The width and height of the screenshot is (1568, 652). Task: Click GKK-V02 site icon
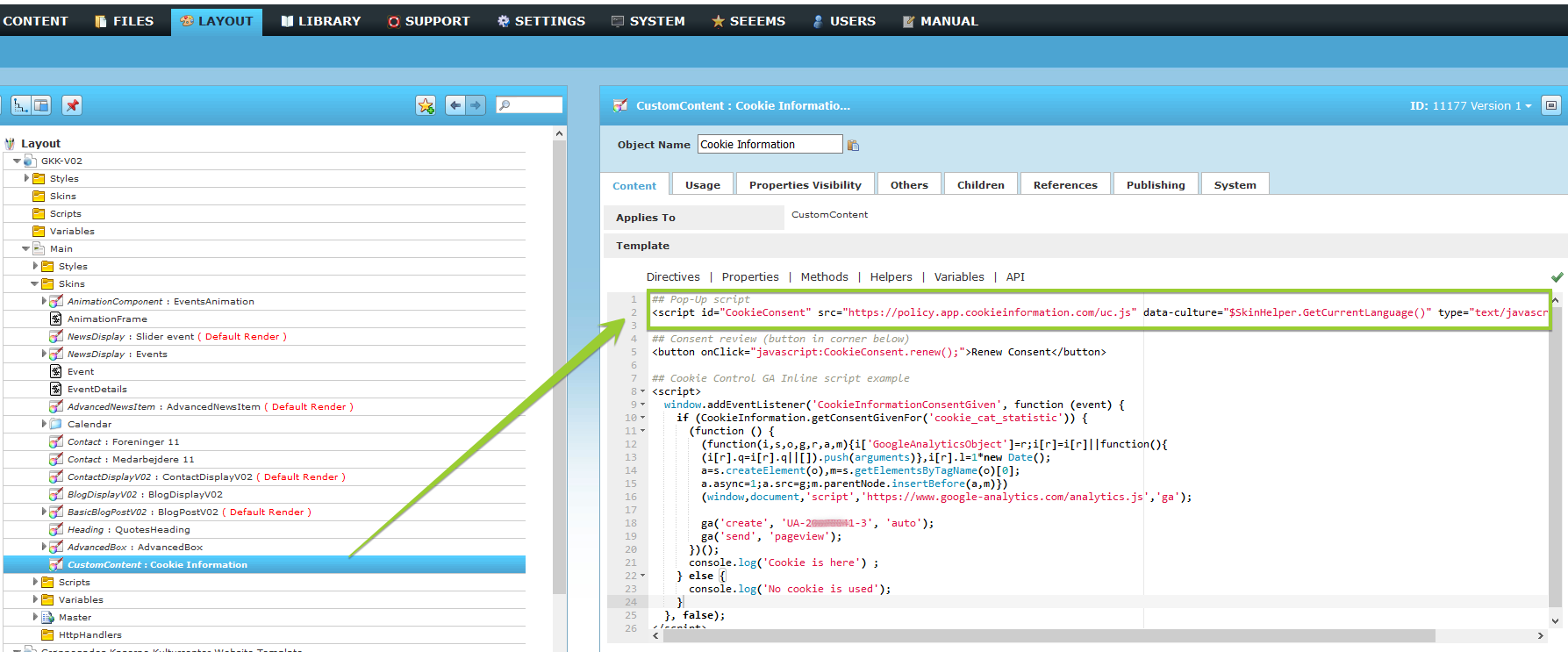tap(30, 161)
